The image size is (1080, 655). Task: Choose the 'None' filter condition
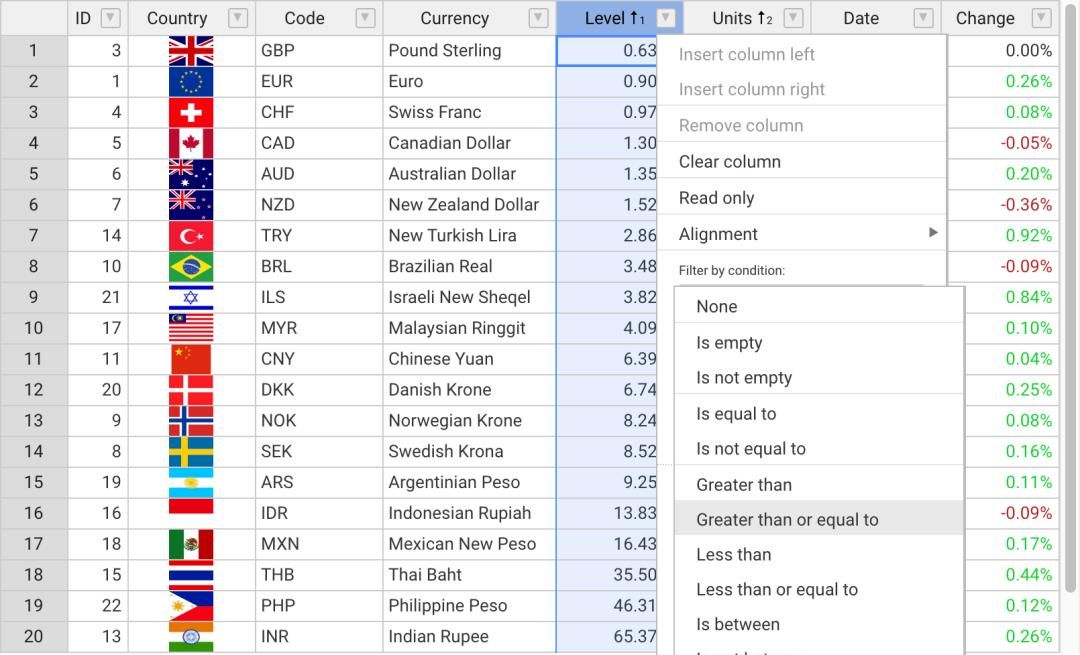coord(716,307)
